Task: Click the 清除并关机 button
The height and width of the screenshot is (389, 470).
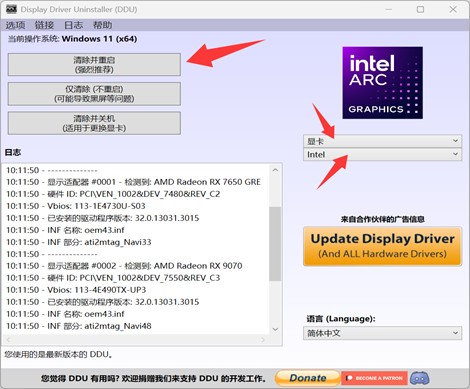Action: click(94, 123)
